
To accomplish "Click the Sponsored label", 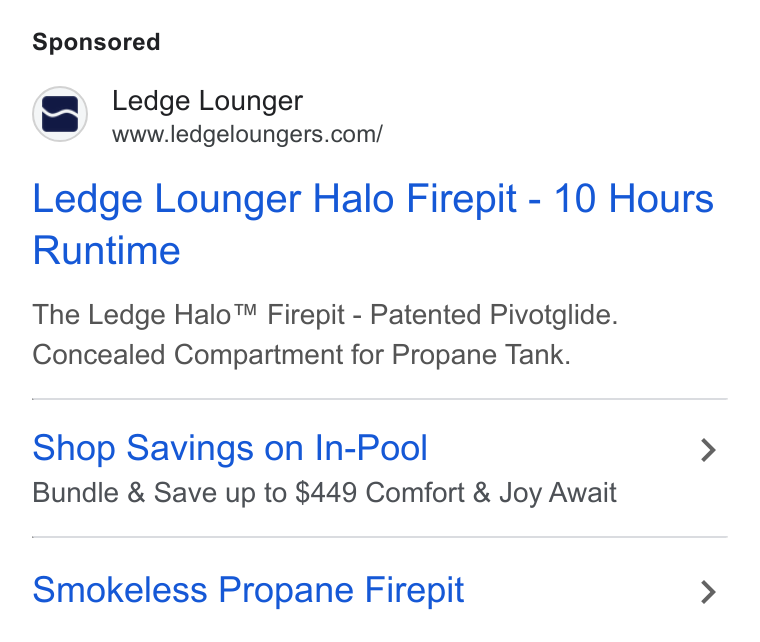I will point(96,42).
